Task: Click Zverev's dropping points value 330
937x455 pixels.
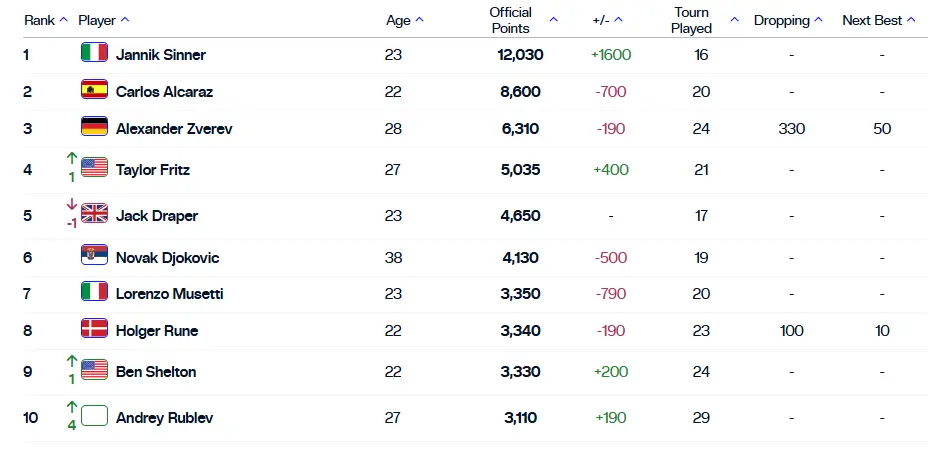Action: (x=791, y=129)
